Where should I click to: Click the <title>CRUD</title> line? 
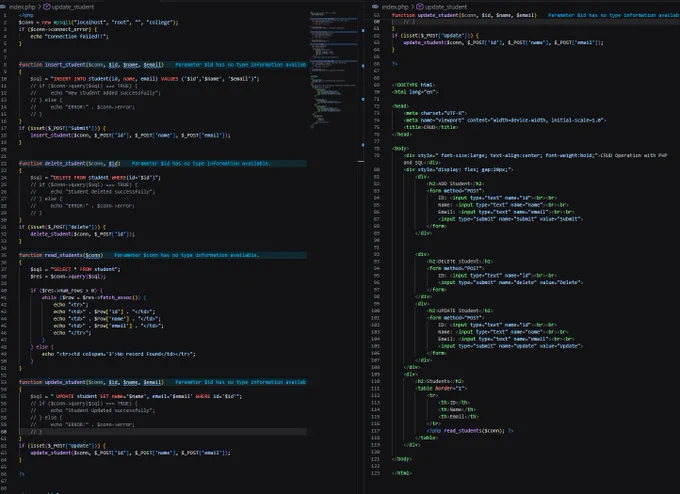coord(431,127)
